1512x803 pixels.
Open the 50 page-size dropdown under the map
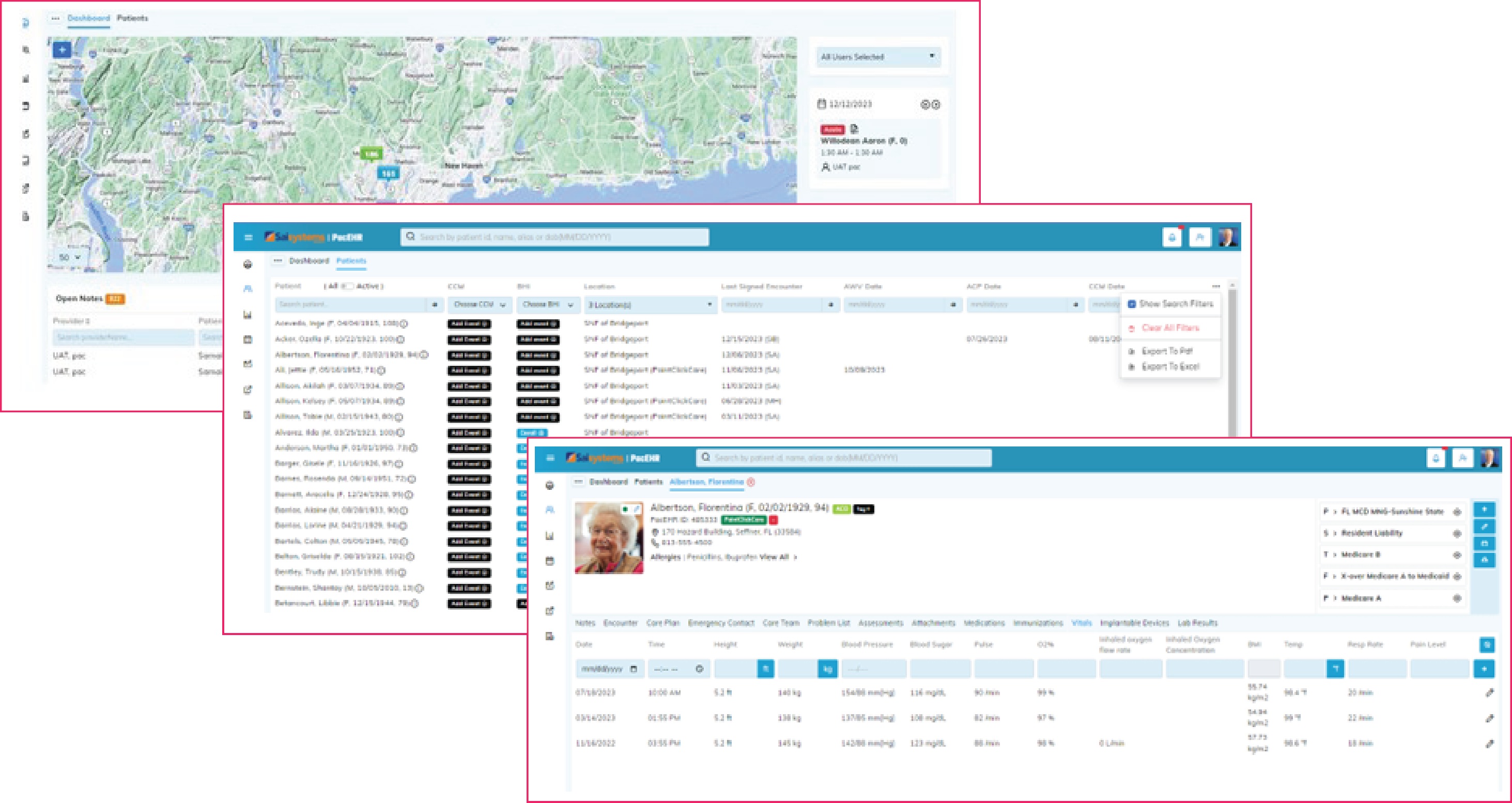pos(70,258)
